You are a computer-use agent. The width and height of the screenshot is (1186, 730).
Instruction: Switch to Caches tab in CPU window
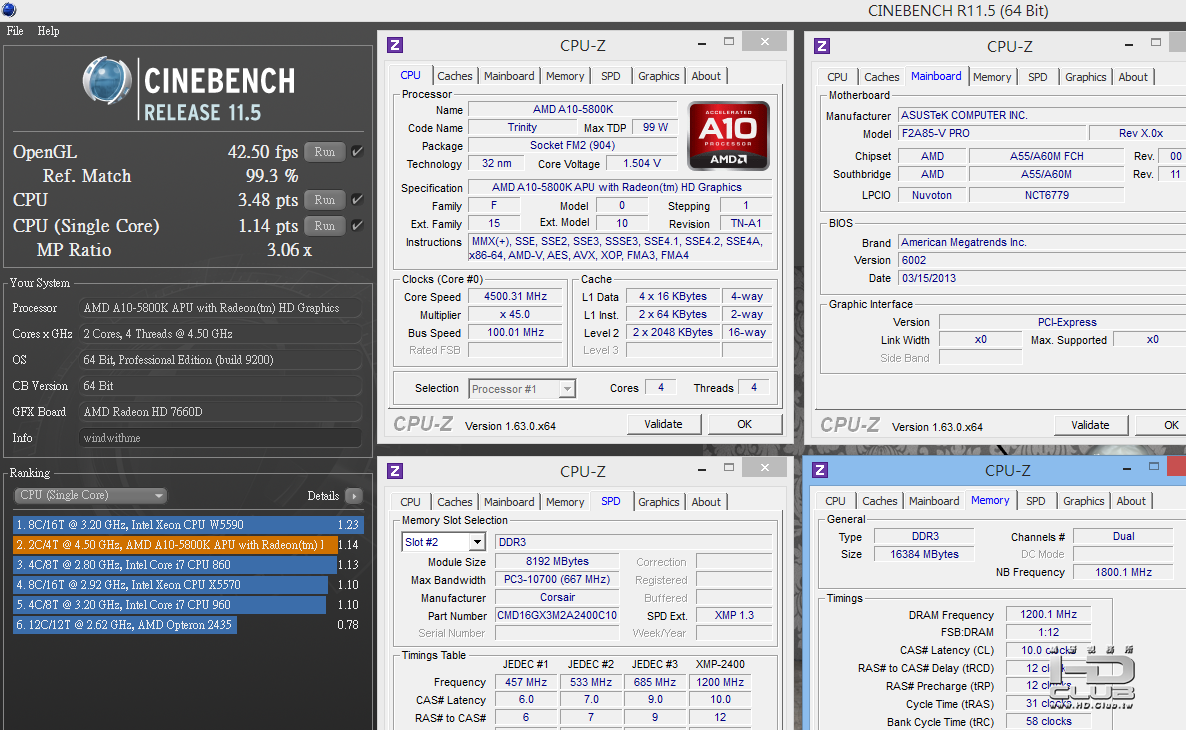tap(455, 76)
